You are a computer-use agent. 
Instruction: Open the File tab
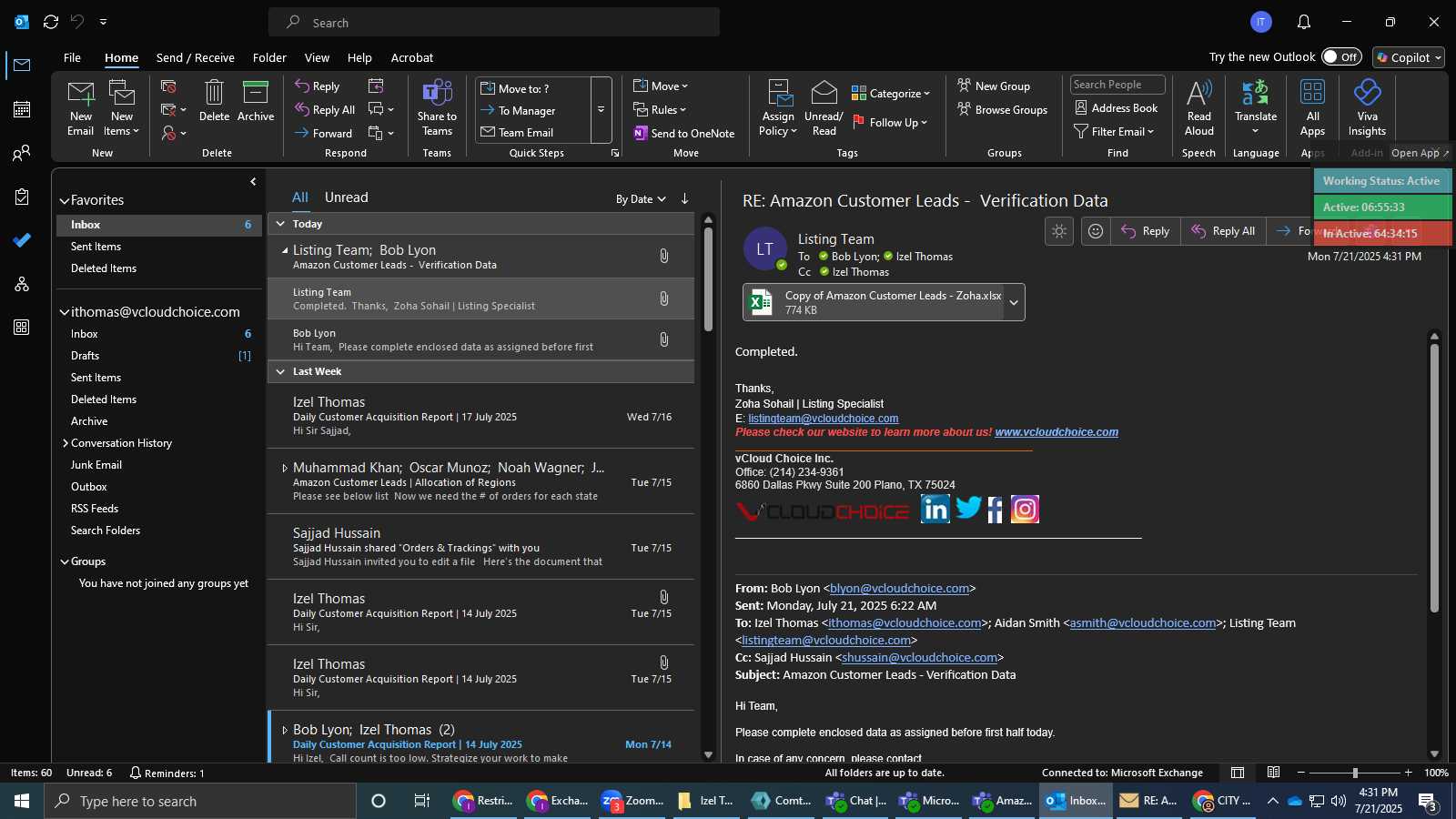(x=72, y=57)
